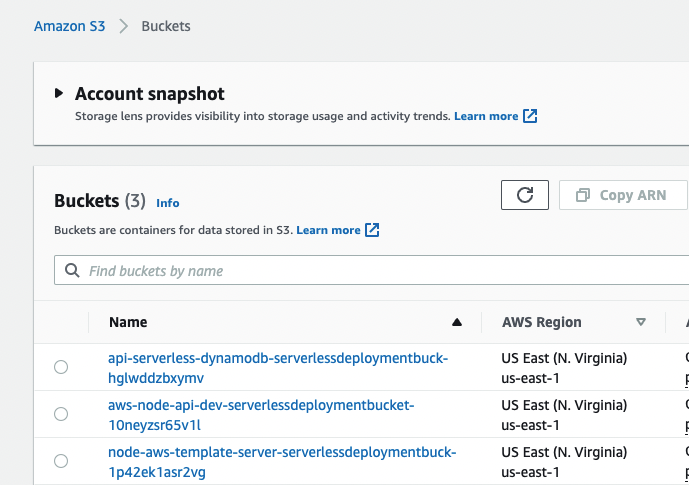Viewport: 689px width, 485px height.
Task: Focus the Find buckets by name field
Action: (x=372, y=271)
